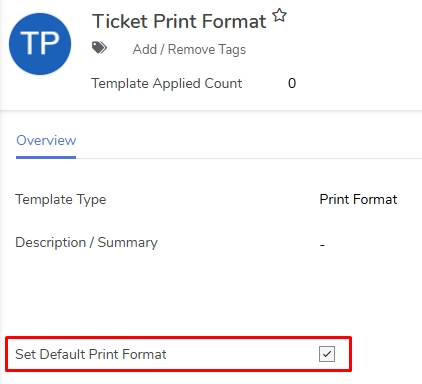Click the Description / Summary label

[x=86, y=242]
